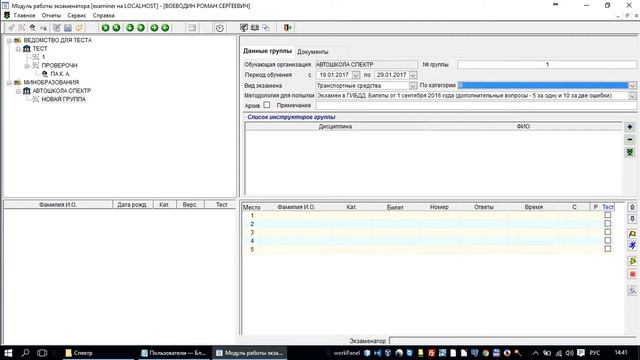
Task: Collapse the ПРОВЕРОЧН tree node
Action: click(x=27, y=66)
